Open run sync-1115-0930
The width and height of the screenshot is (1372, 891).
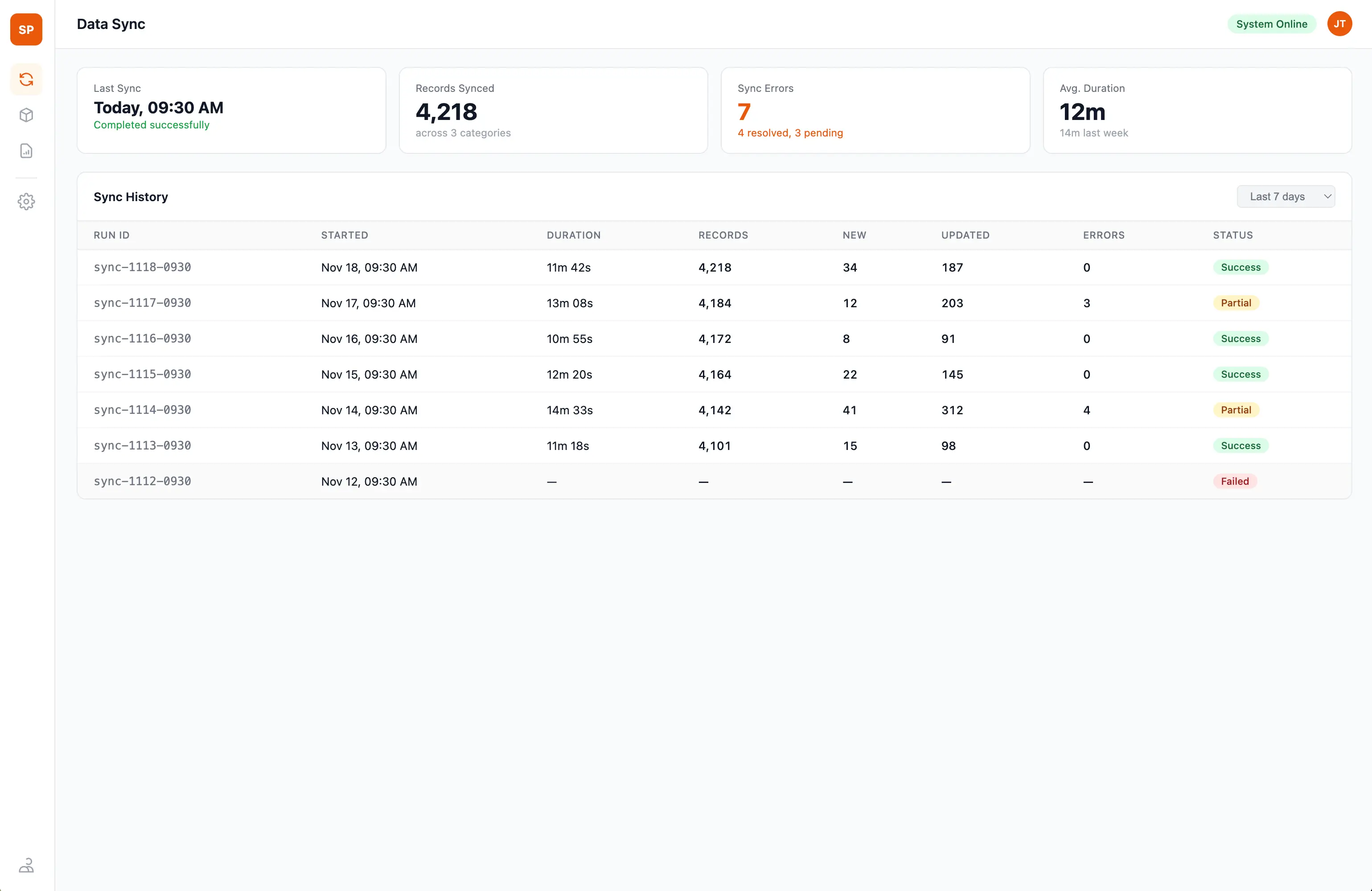pyautogui.click(x=142, y=374)
